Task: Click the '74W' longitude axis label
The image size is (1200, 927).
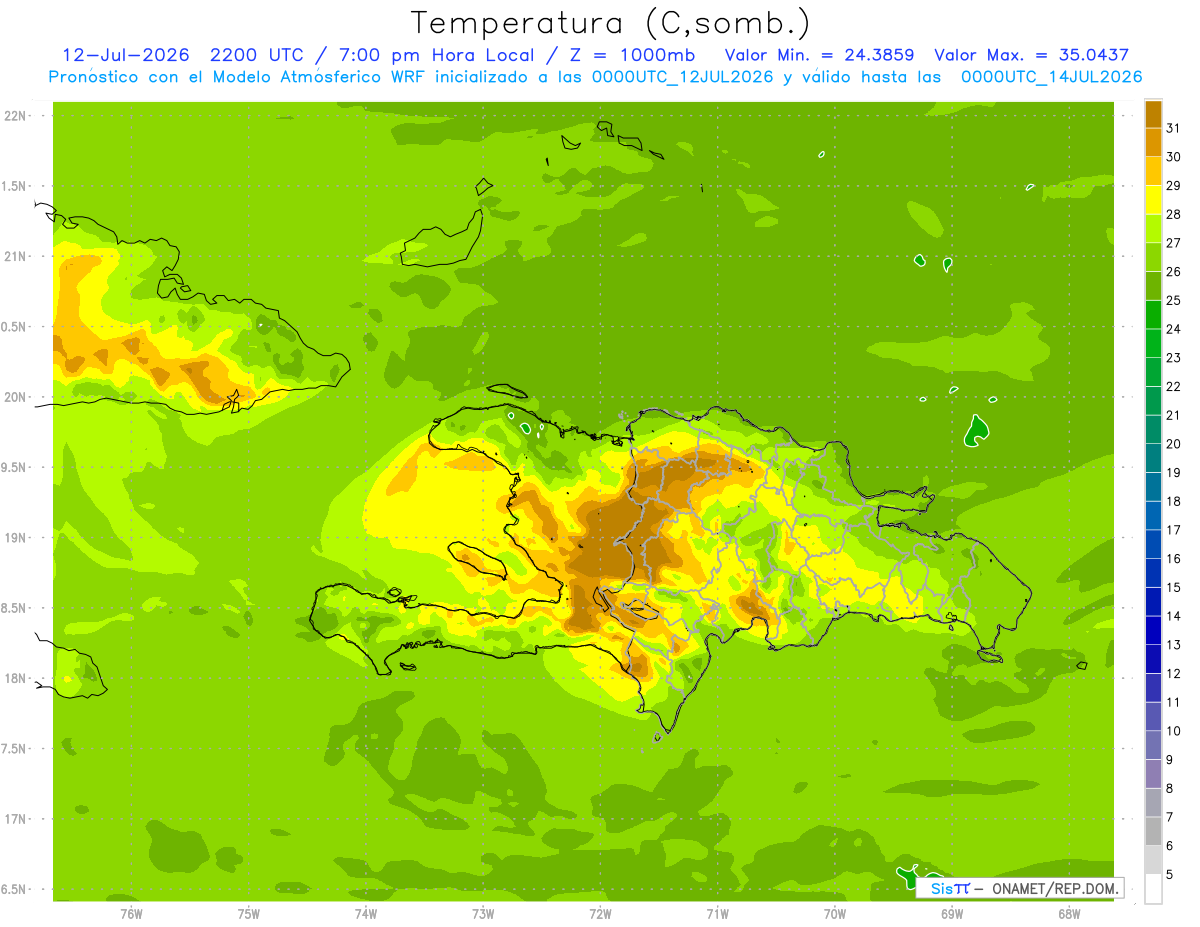Action: point(366,913)
